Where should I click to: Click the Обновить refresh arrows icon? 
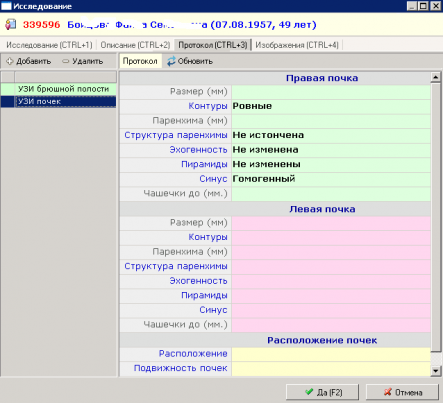coord(171,61)
